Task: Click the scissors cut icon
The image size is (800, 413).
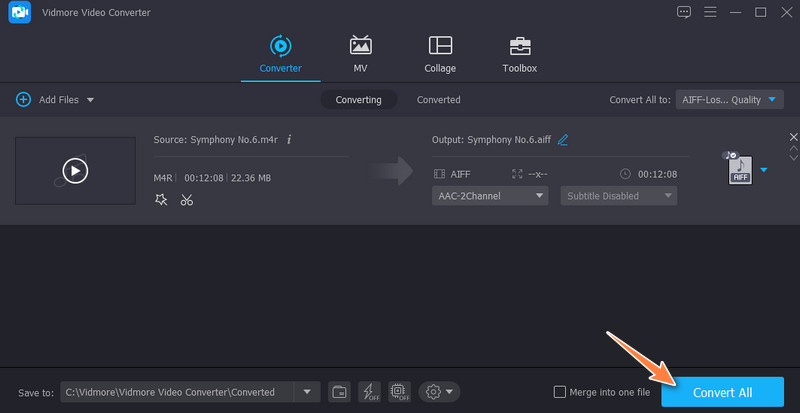Action: pos(187,200)
